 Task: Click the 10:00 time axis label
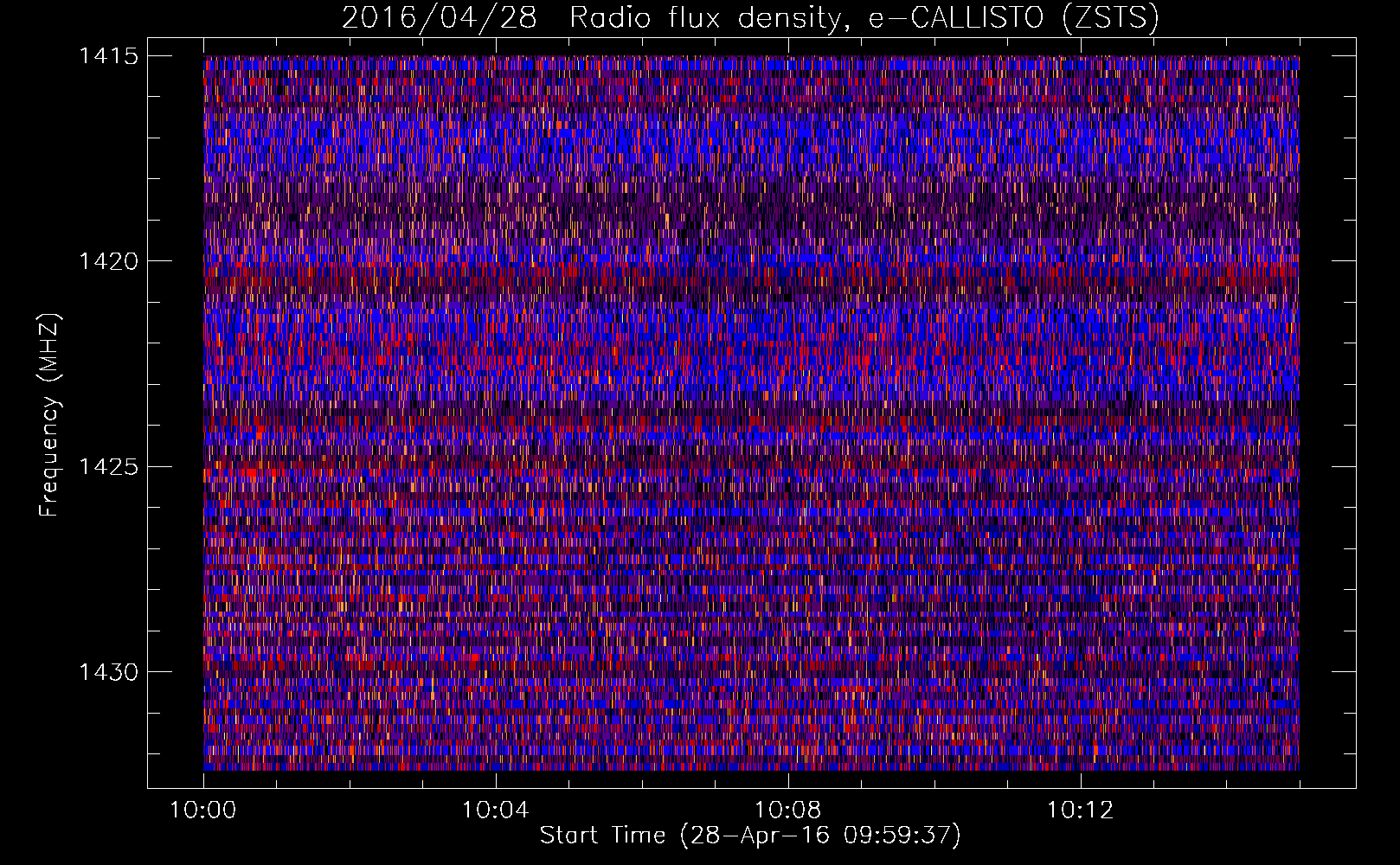(x=202, y=811)
